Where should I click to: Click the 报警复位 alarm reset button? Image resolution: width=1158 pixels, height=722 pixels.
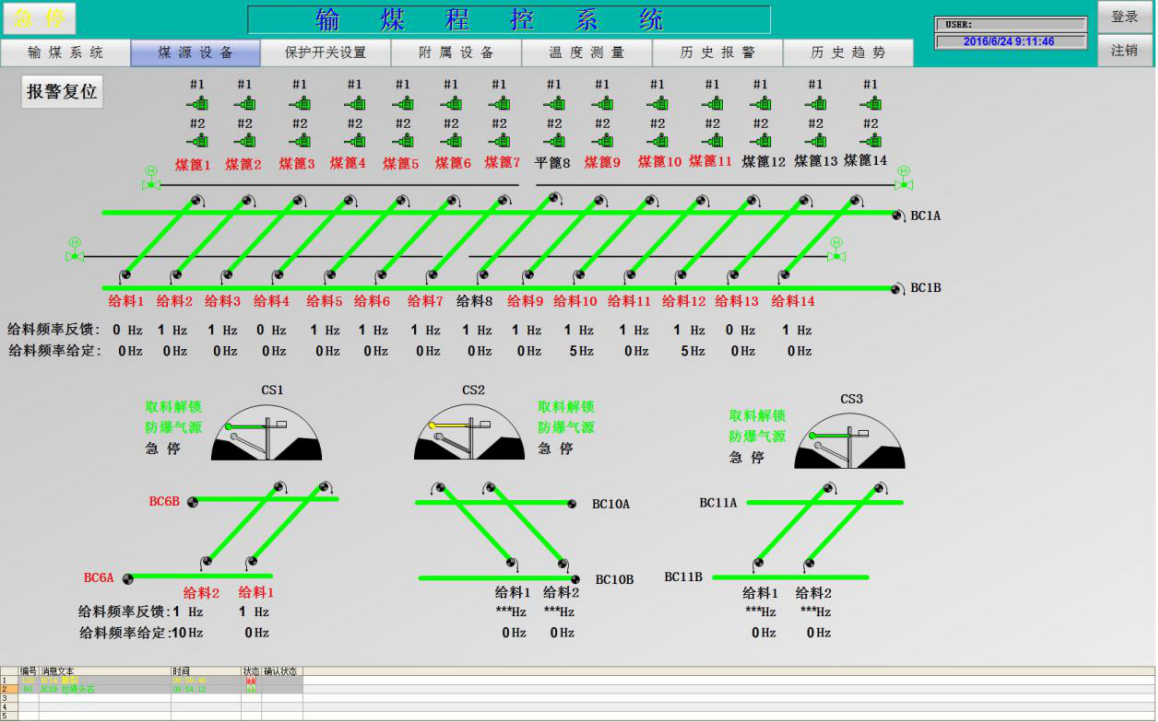pyautogui.click(x=62, y=92)
